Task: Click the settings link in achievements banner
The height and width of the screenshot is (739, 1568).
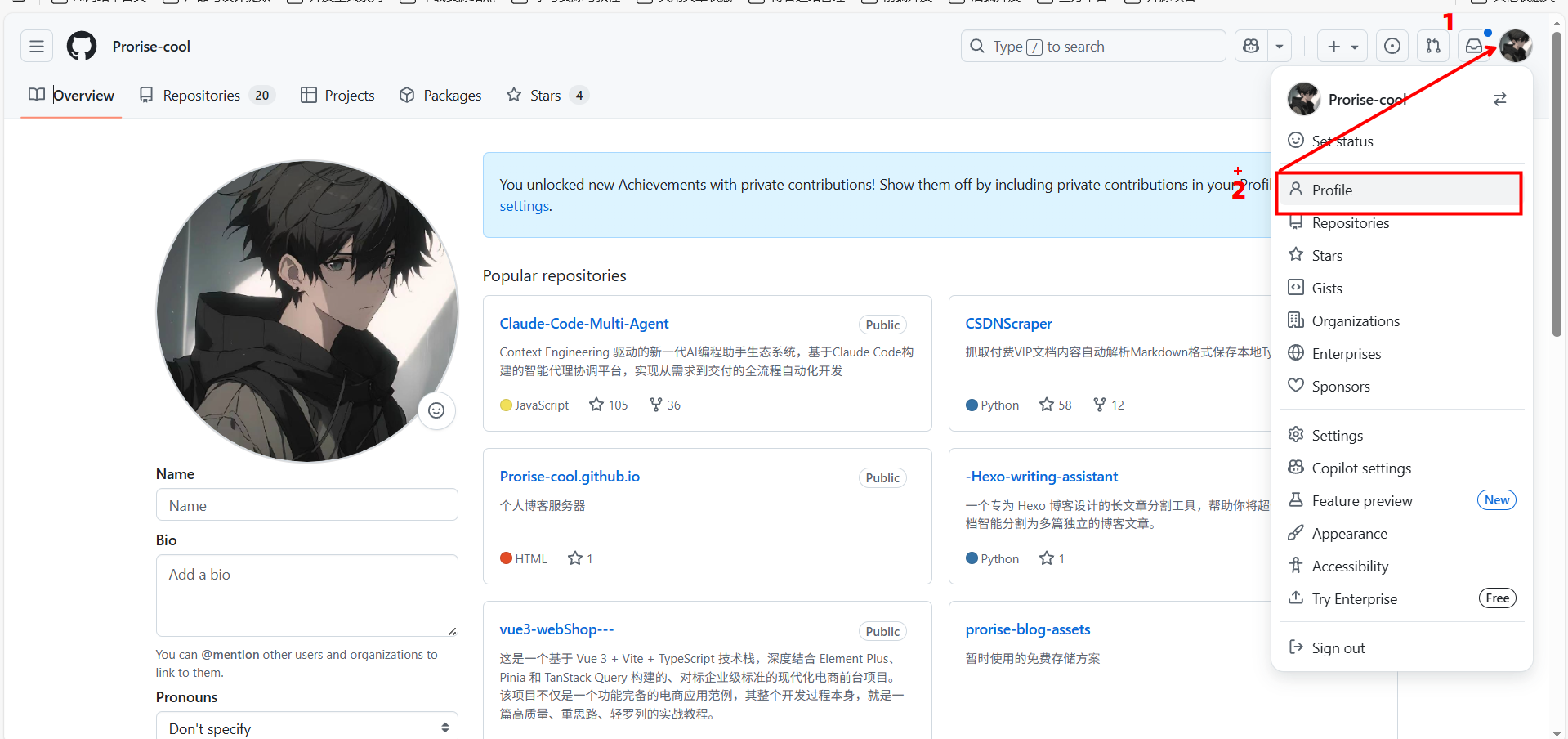Action: click(x=524, y=206)
